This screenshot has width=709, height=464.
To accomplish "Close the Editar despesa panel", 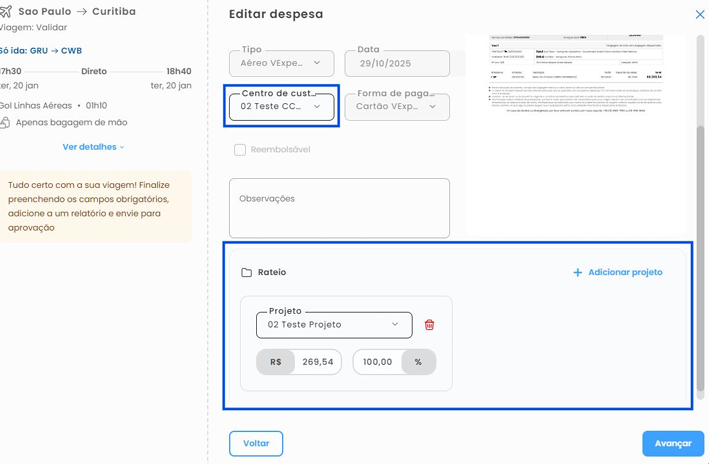I will [699, 14].
